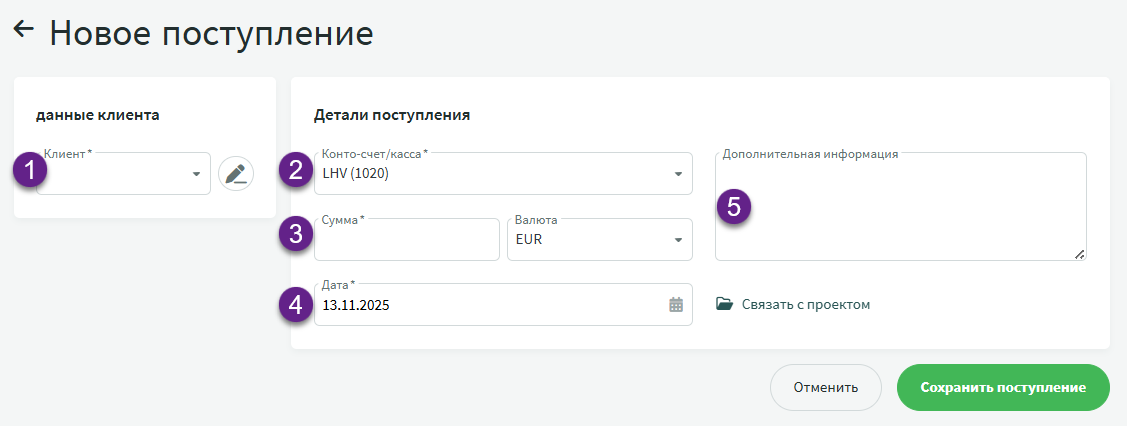1127x426 pixels.
Task: Click the Новое поступление page title
Action: [211, 33]
